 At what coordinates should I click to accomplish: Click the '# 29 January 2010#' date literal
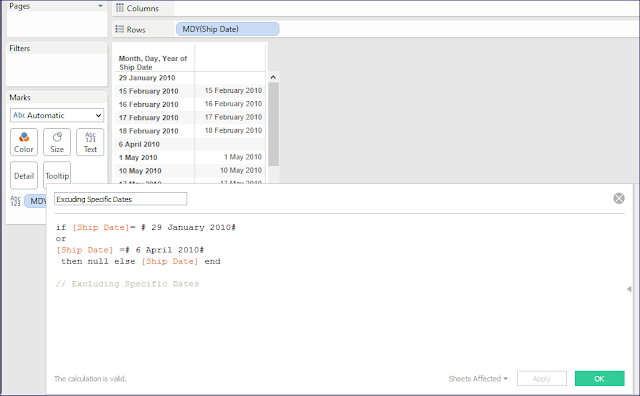pyautogui.click(x=188, y=227)
